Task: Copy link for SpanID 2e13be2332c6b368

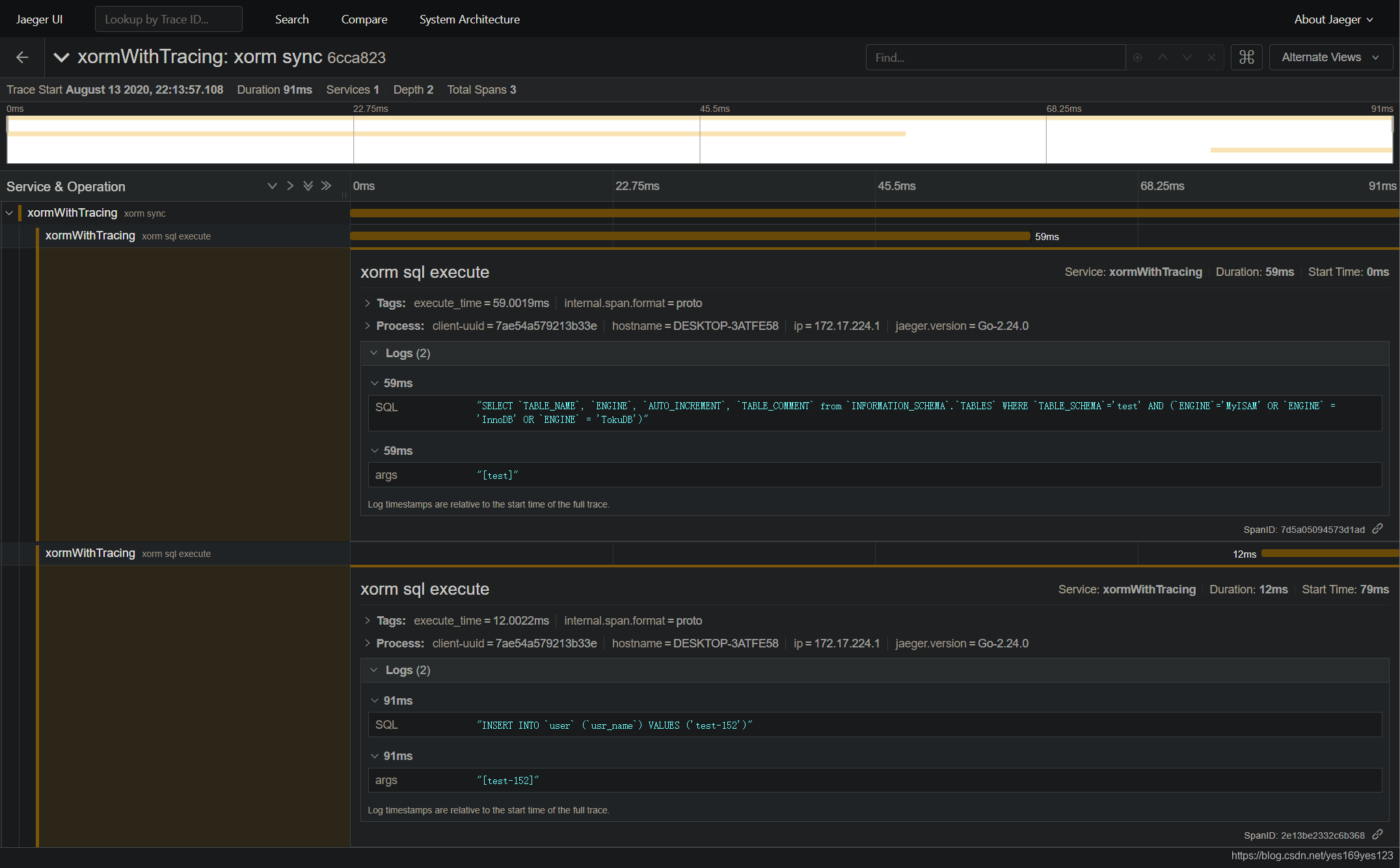Action: coord(1377,835)
